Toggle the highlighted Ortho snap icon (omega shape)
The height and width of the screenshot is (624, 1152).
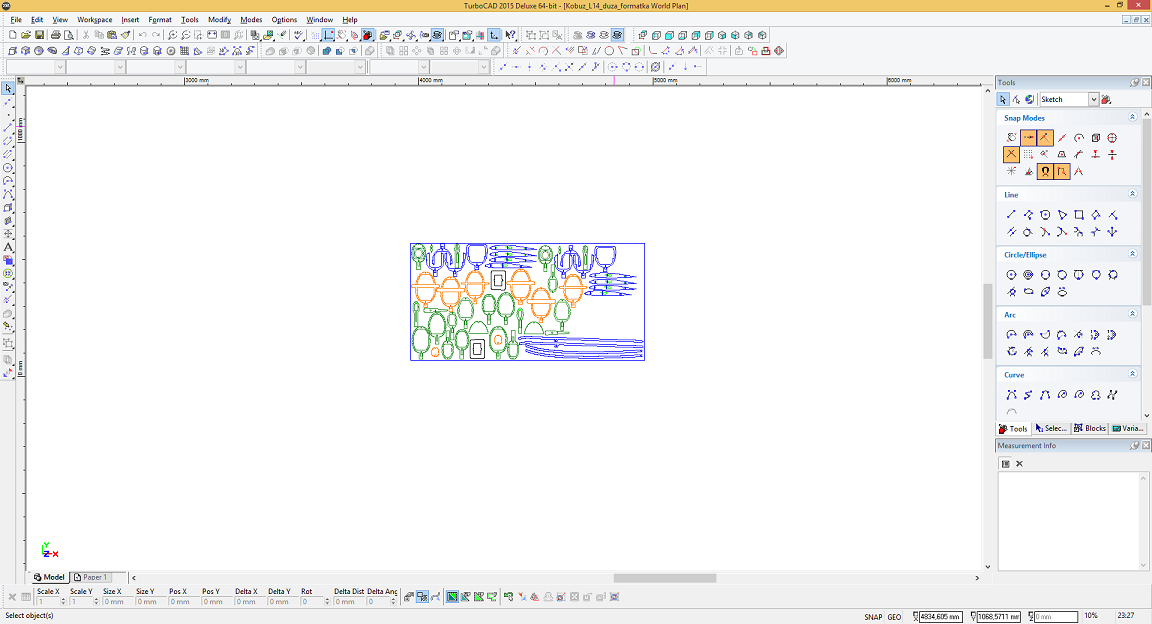(1045, 171)
